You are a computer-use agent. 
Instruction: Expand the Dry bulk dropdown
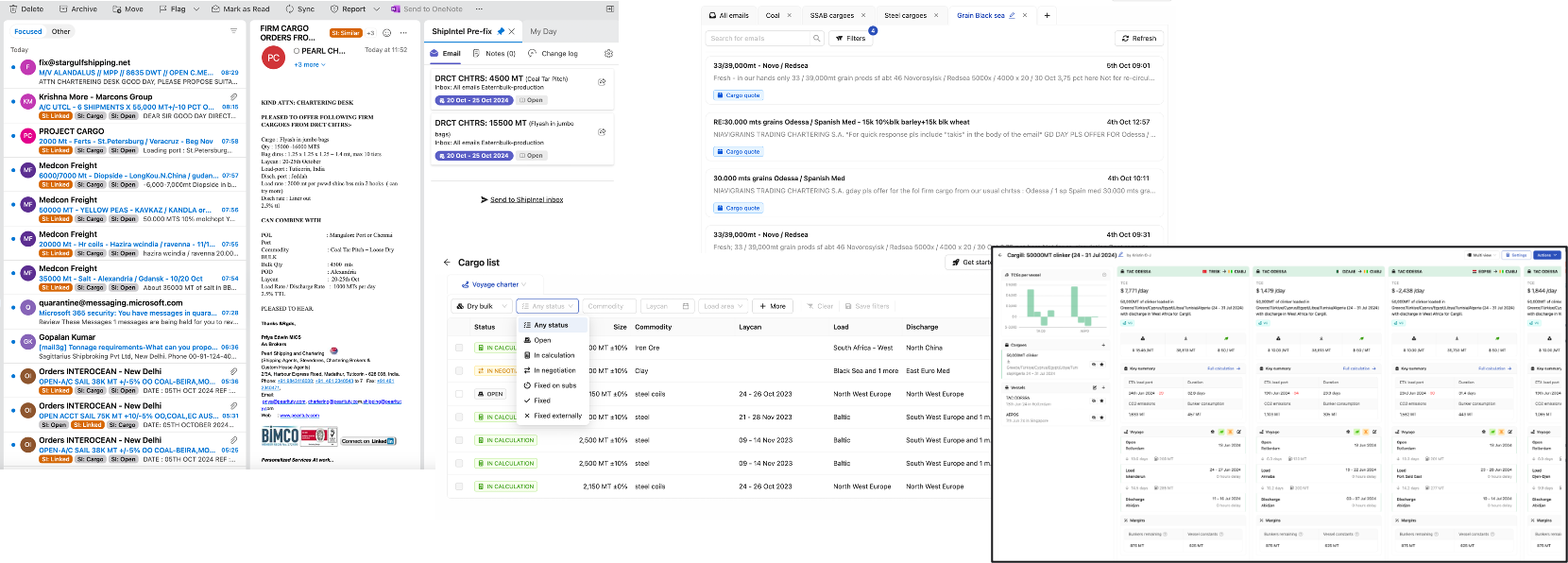click(x=482, y=306)
